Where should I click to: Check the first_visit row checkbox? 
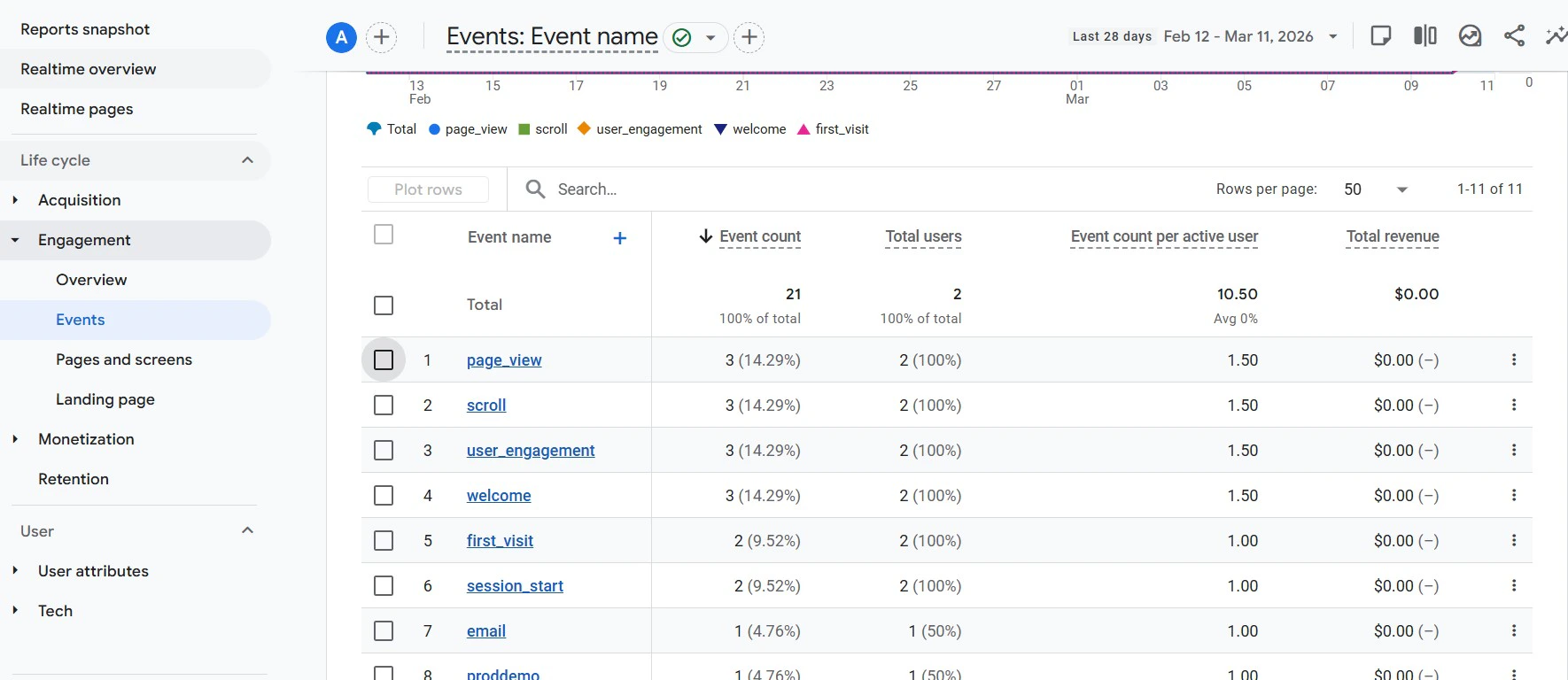coord(384,540)
